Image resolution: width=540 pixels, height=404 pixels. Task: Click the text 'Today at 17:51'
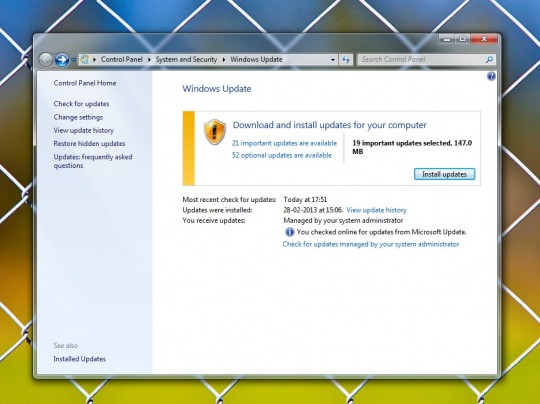[305, 199]
